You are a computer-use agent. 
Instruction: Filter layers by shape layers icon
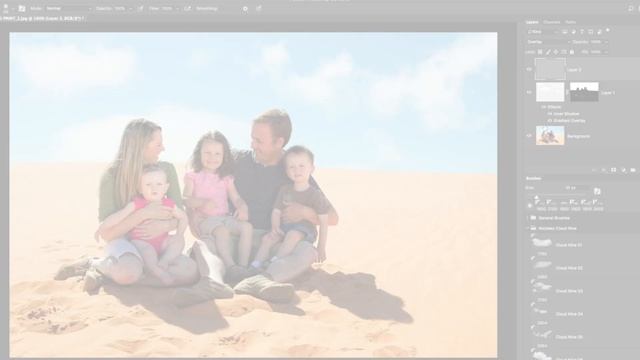click(591, 31)
